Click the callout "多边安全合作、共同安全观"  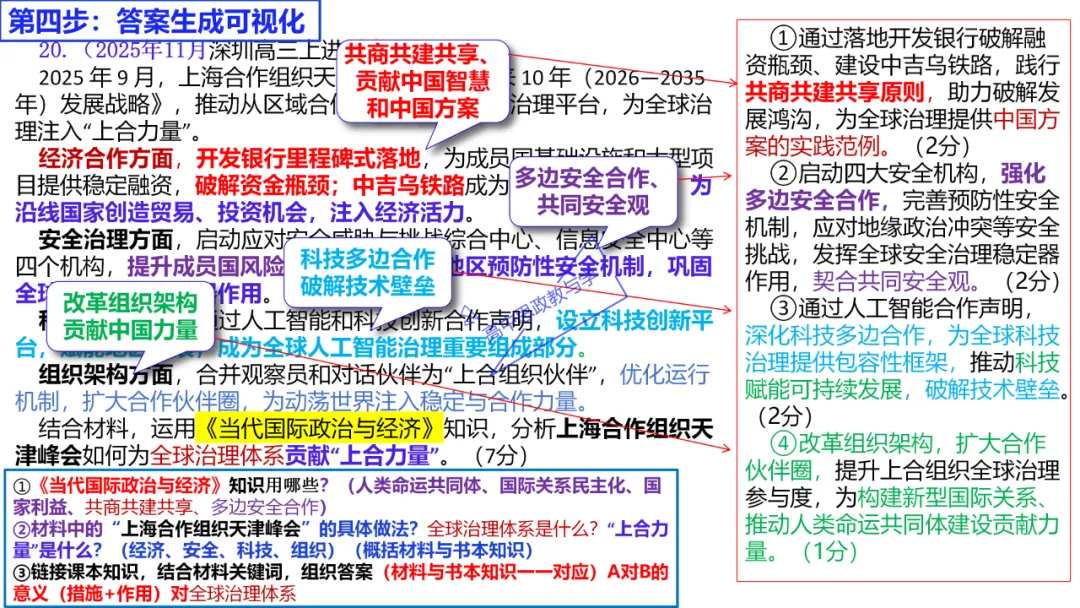click(x=593, y=191)
